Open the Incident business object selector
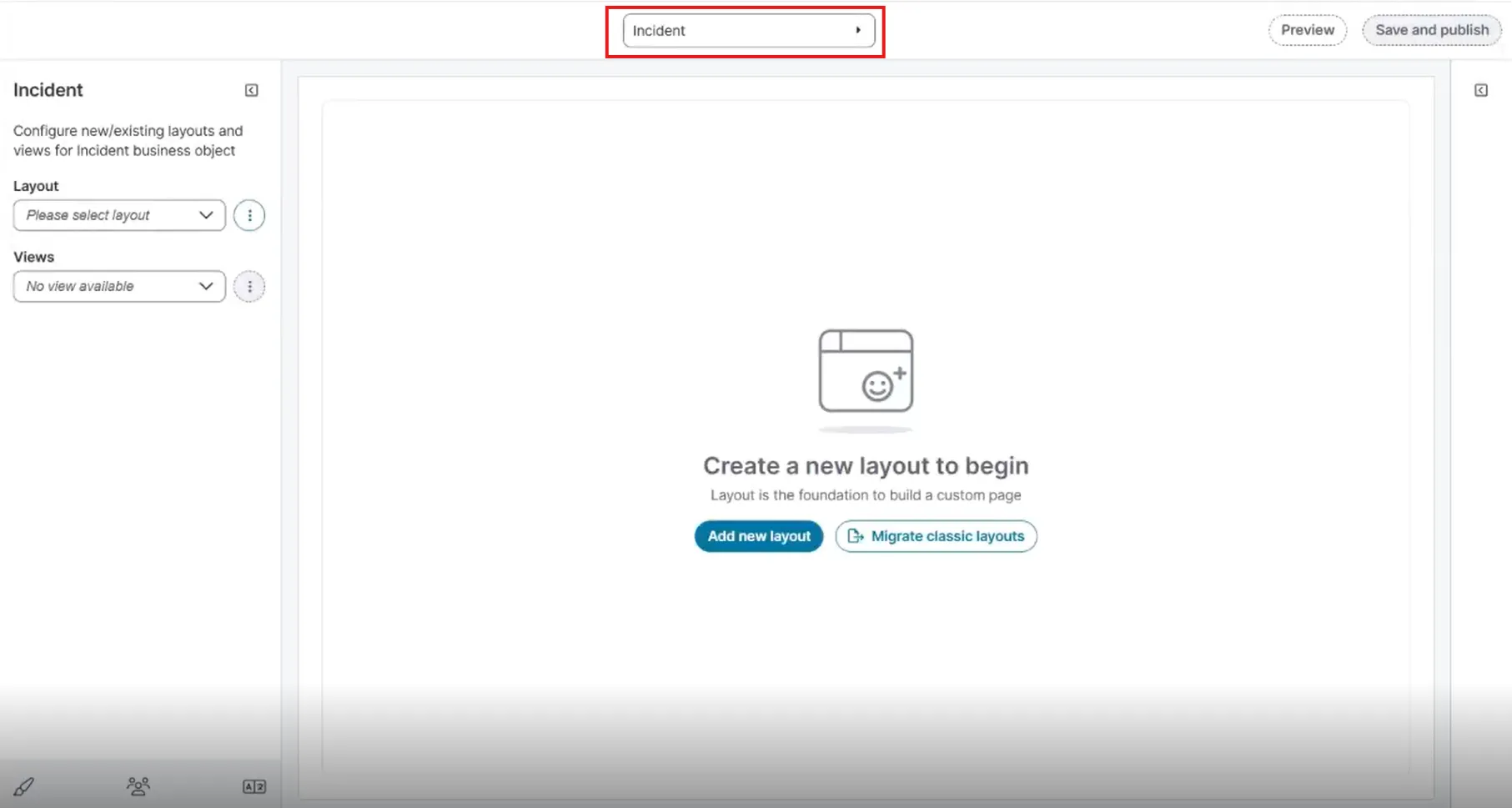The width and height of the screenshot is (1512, 808). [x=748, y=31]
